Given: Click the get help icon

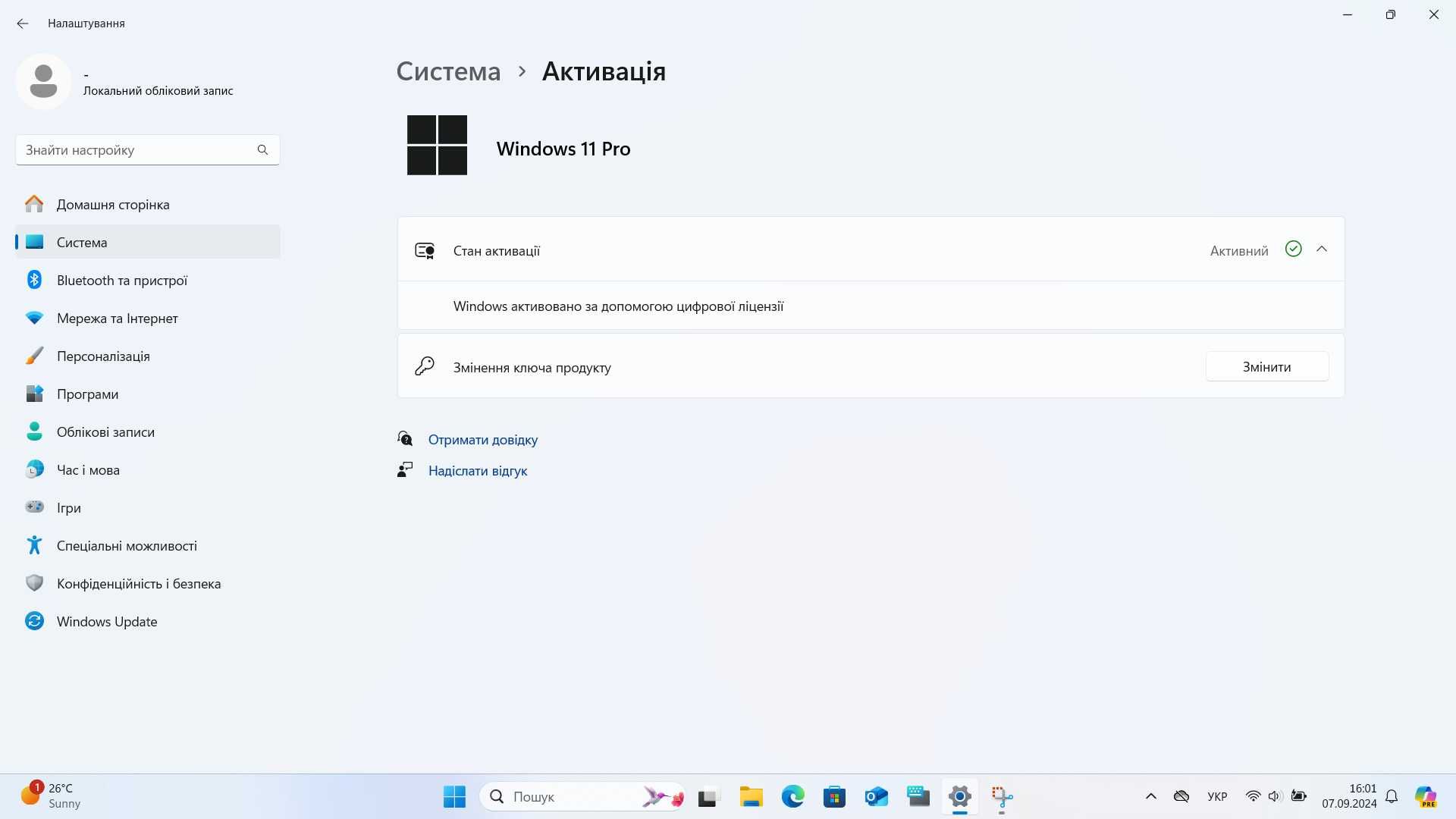Looking at the screenshot, I should pyautogui.click(x=405, y=438).
